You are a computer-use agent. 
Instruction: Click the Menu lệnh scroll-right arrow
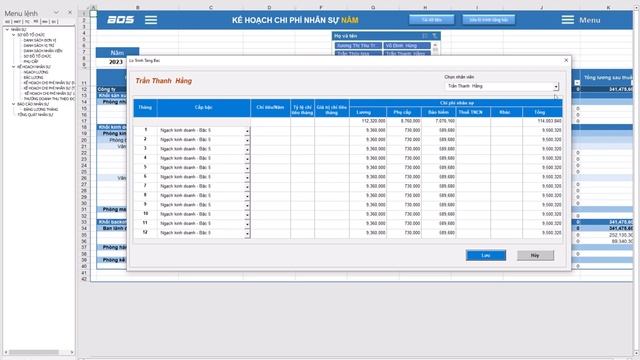tap(72, 352)
